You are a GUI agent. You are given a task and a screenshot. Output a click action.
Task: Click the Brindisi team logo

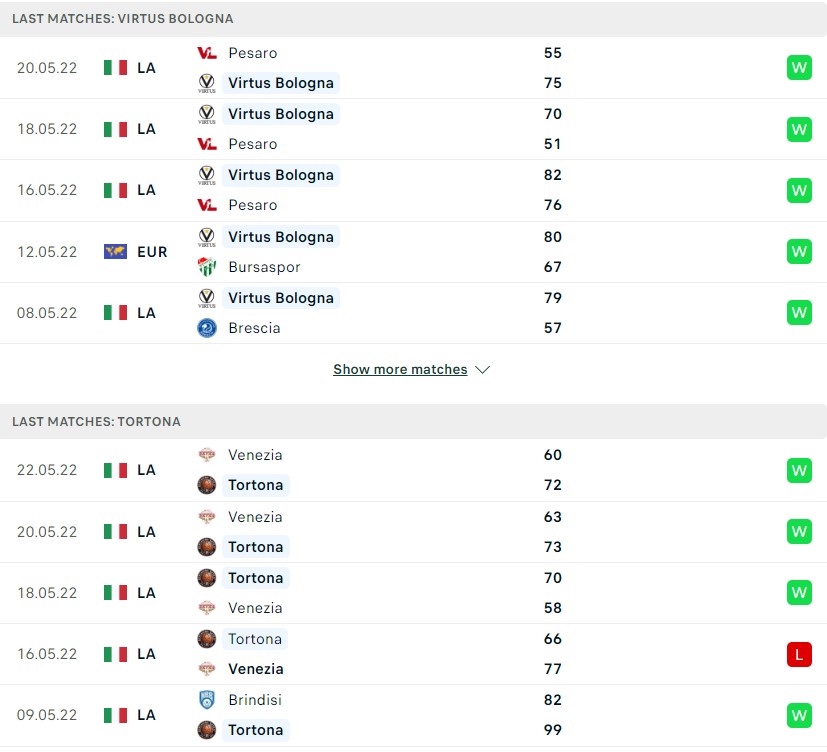pos(207,700)
